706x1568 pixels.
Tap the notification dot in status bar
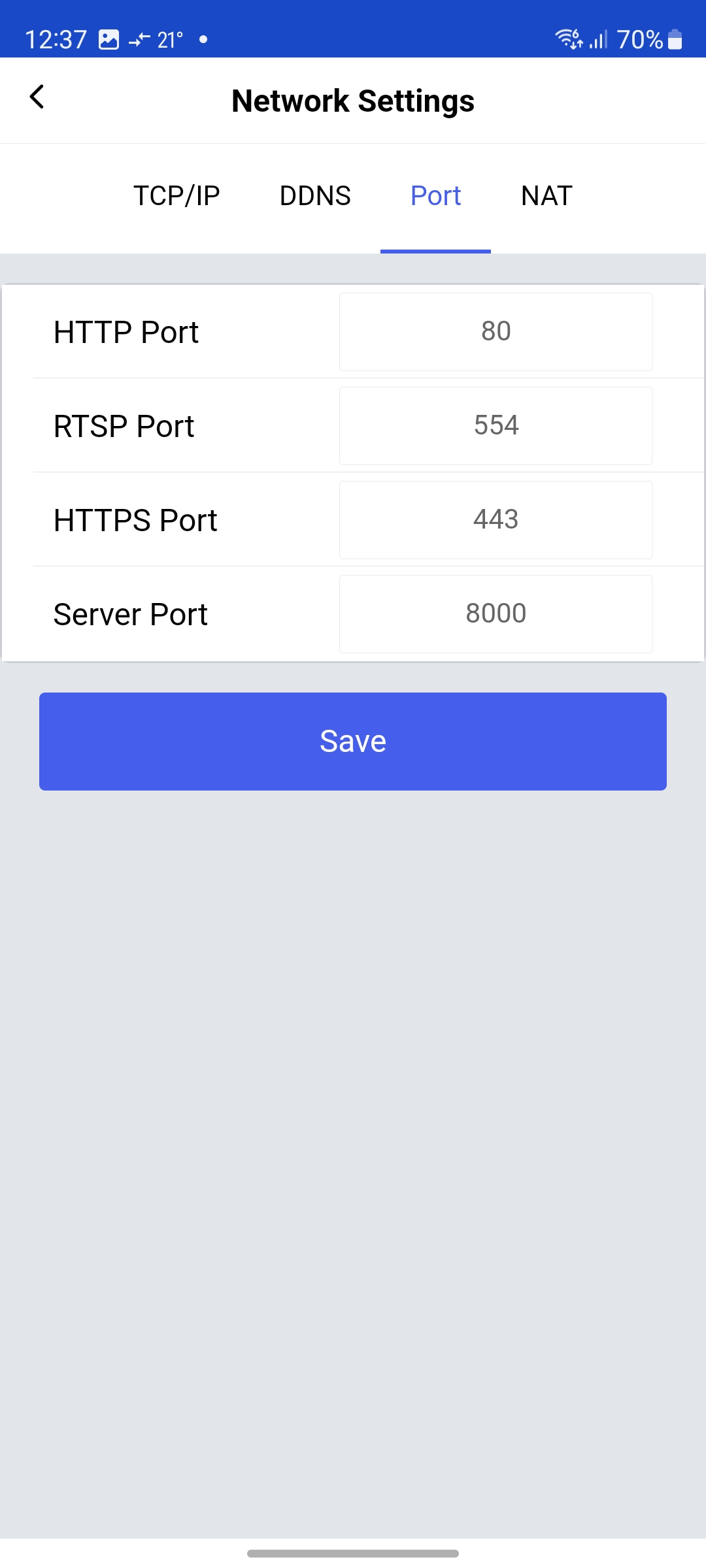(x=203, y=40)
